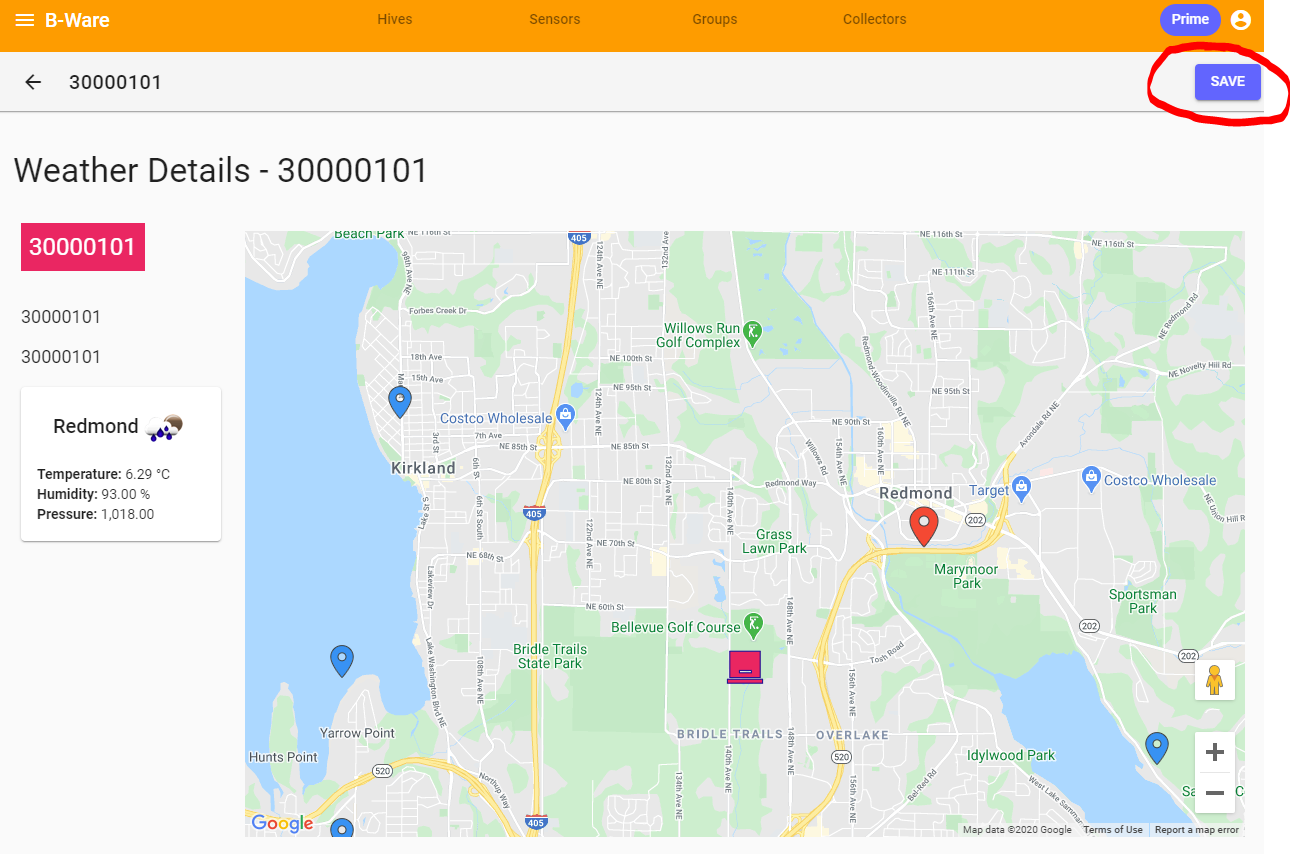The width and height of the screenshot is (1290, 854).
Task: Click Bellevue Golf Course pin
Action: (x=753, y=627)
